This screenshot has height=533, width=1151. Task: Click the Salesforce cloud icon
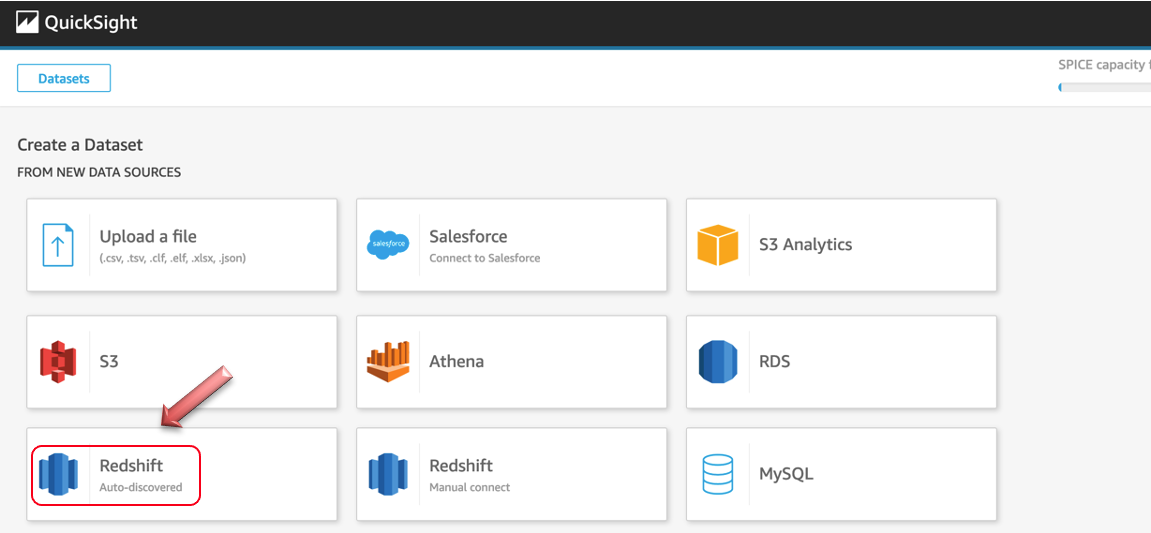click(x=388, y=244)
